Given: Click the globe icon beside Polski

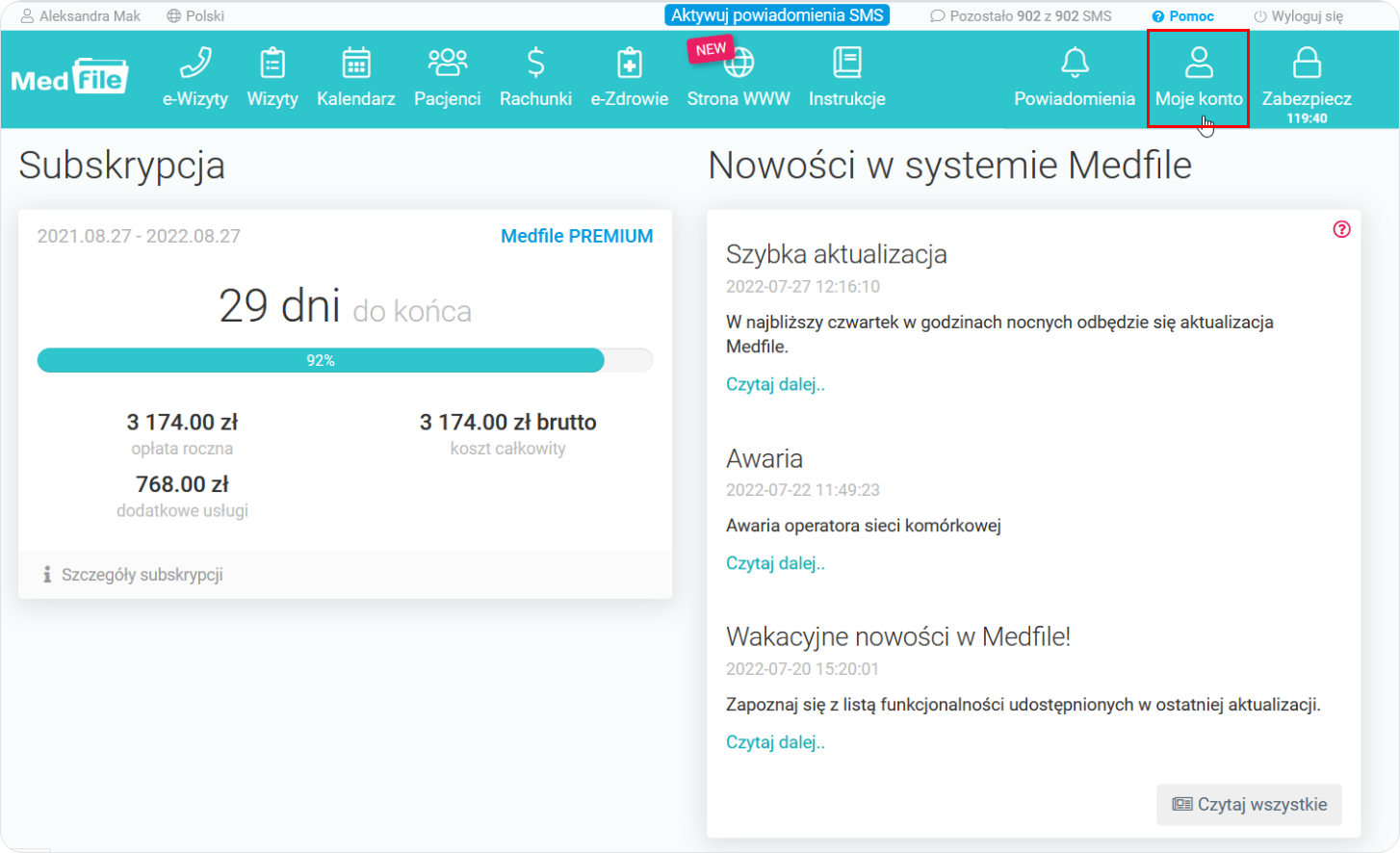Looking at the screenshot, I should coord(173,16).
